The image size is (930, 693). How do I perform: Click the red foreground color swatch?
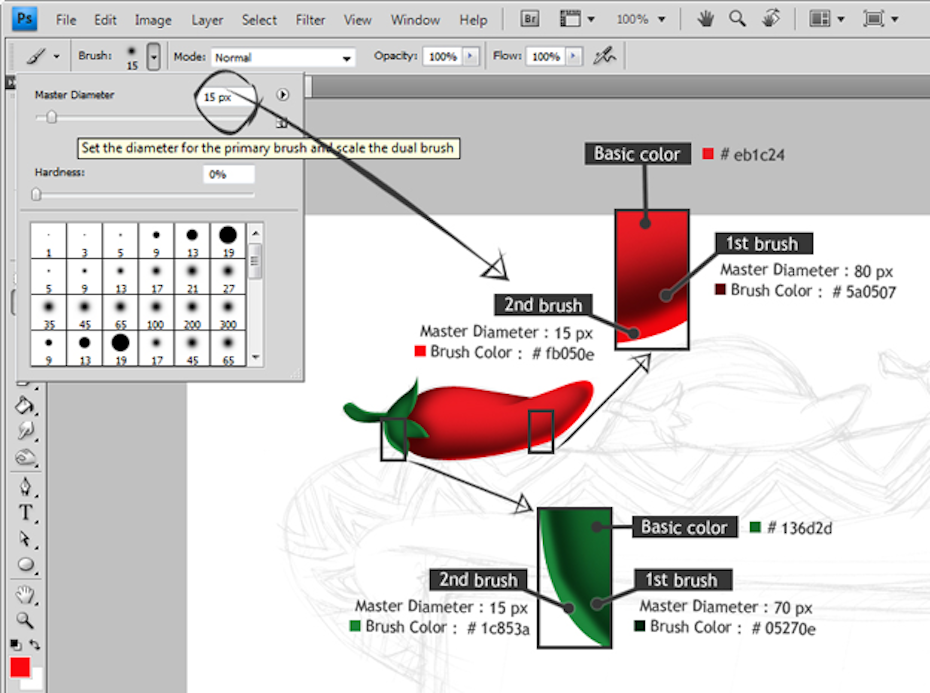coord(20,667)
